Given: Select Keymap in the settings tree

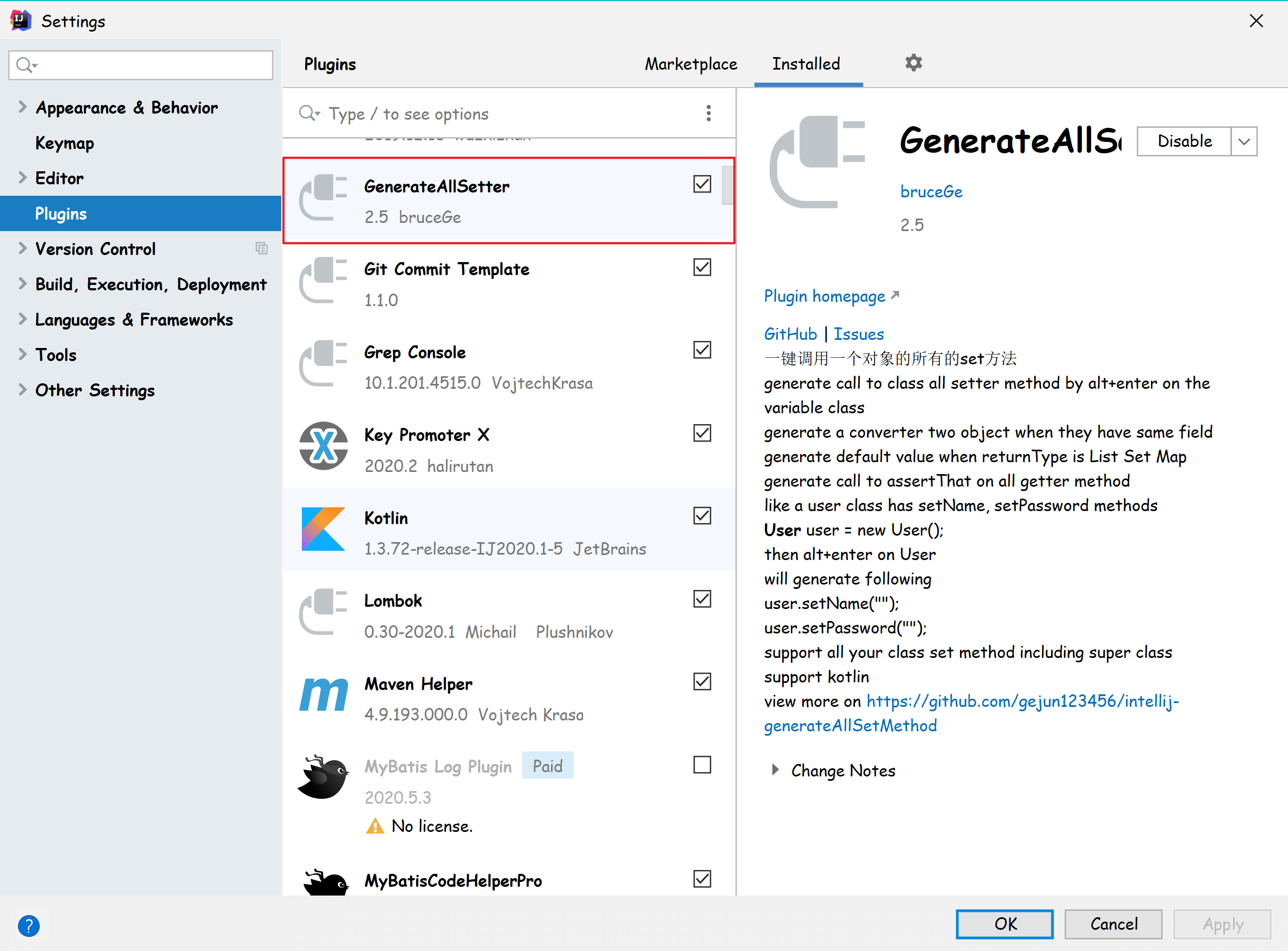Looking at the screenshot, I should tap(65, 143).
